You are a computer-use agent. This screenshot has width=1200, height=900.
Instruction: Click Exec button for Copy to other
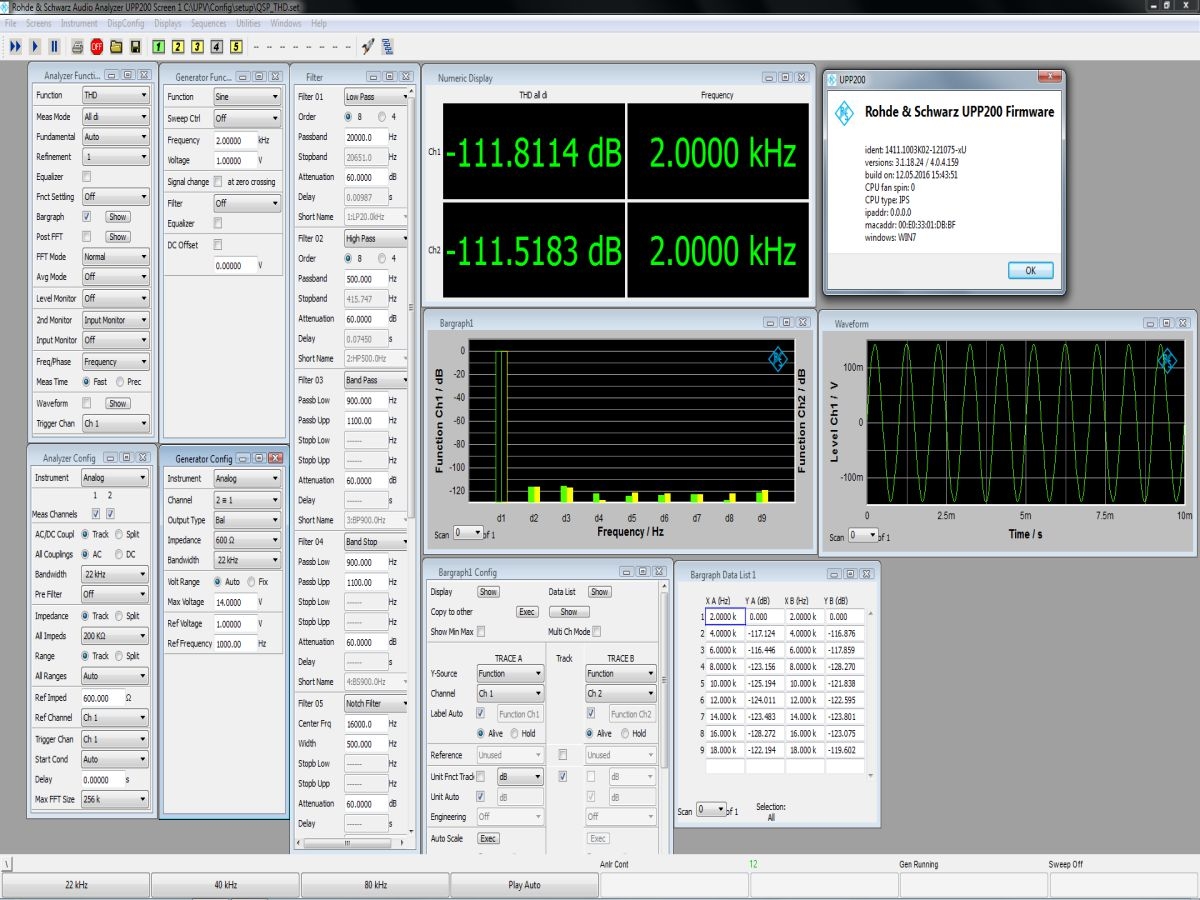(527, 612)
